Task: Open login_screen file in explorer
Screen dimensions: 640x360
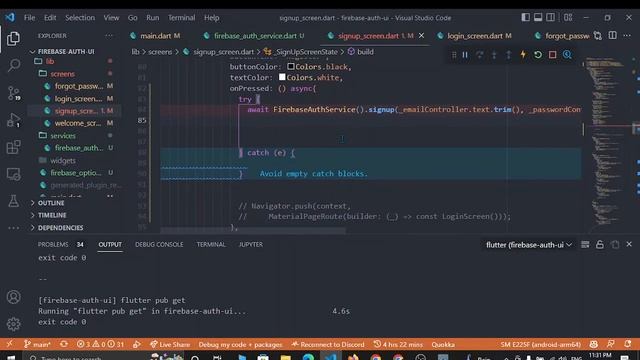Action: point(78,99)
